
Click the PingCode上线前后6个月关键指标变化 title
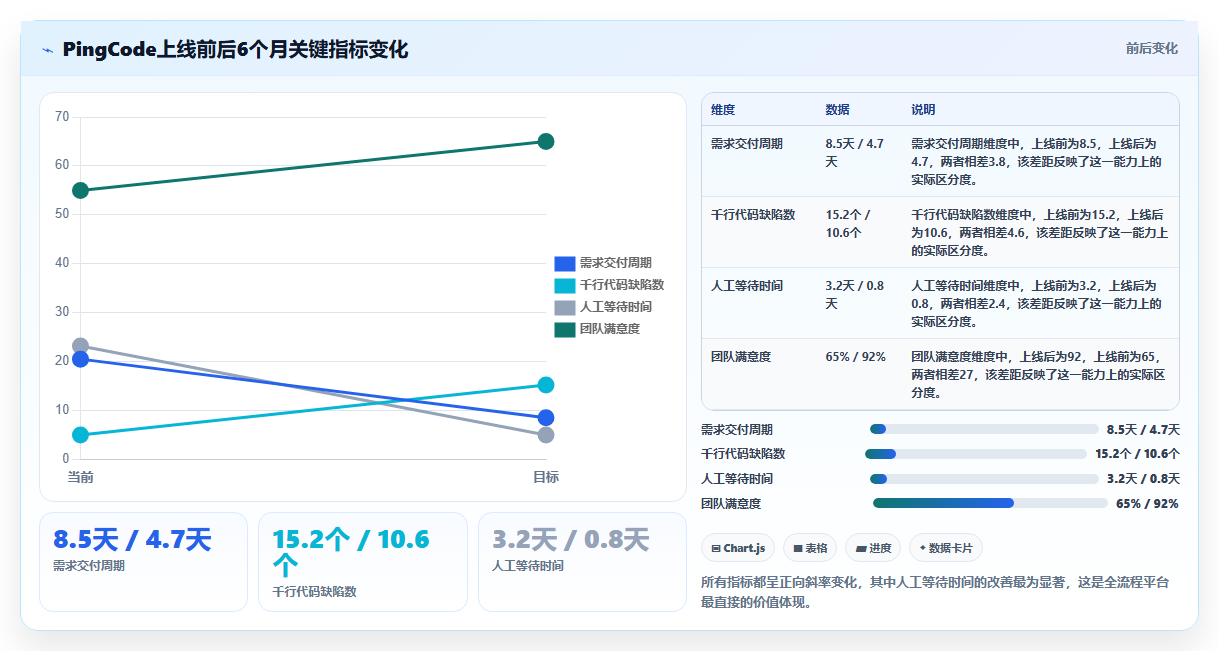coord(235,50)
